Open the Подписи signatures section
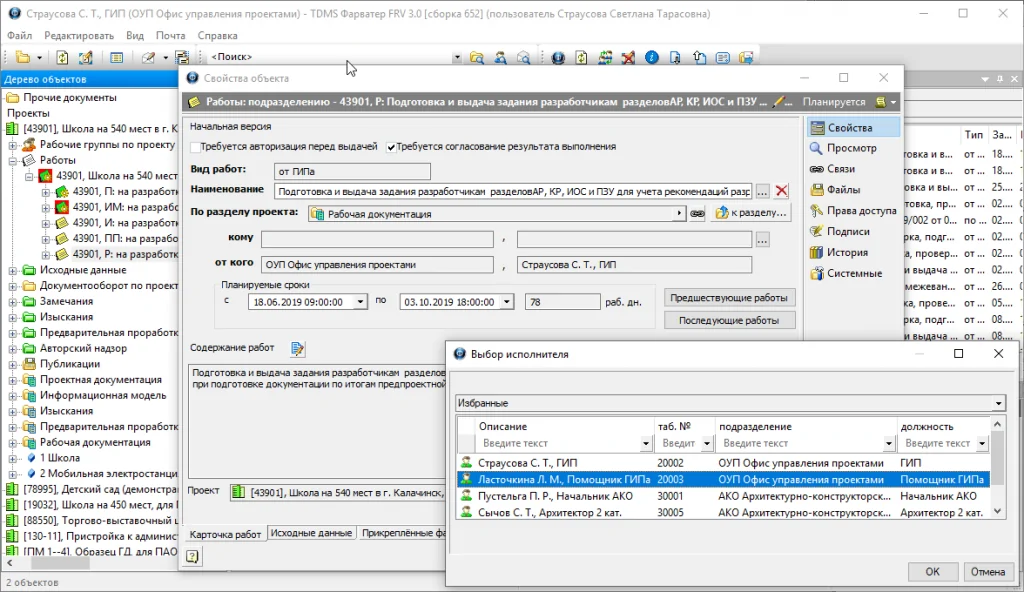This screenshot has height=592, width=1024. pyautogui.click(x=847, y=232)
